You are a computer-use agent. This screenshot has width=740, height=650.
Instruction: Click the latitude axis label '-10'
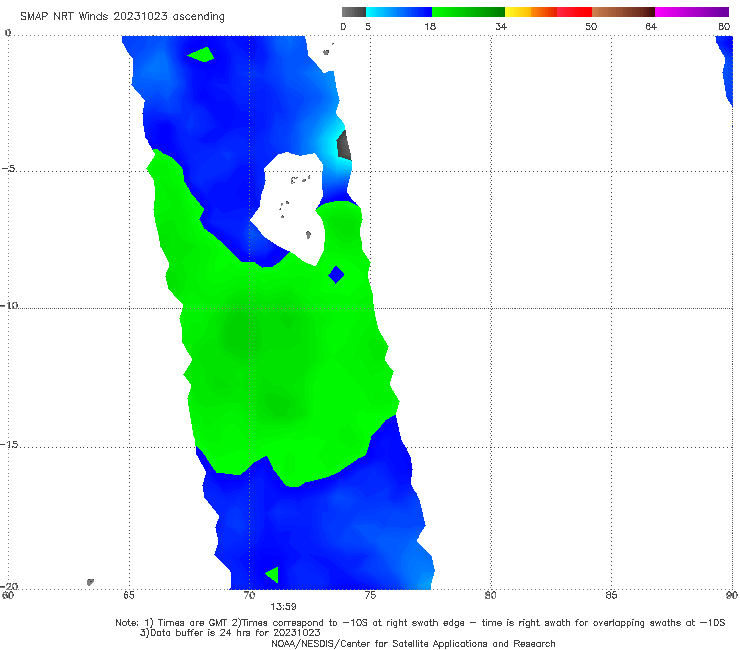coord(9,305)
